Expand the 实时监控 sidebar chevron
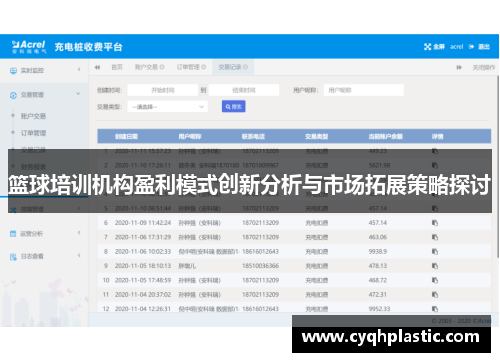The width and height of the screenshot is (500, 362). click(79, 70)
